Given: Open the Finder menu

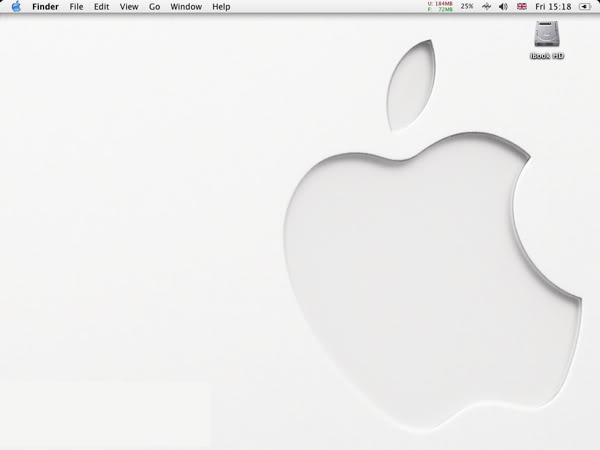Looking at the screenshot, I should pos(45,7).
